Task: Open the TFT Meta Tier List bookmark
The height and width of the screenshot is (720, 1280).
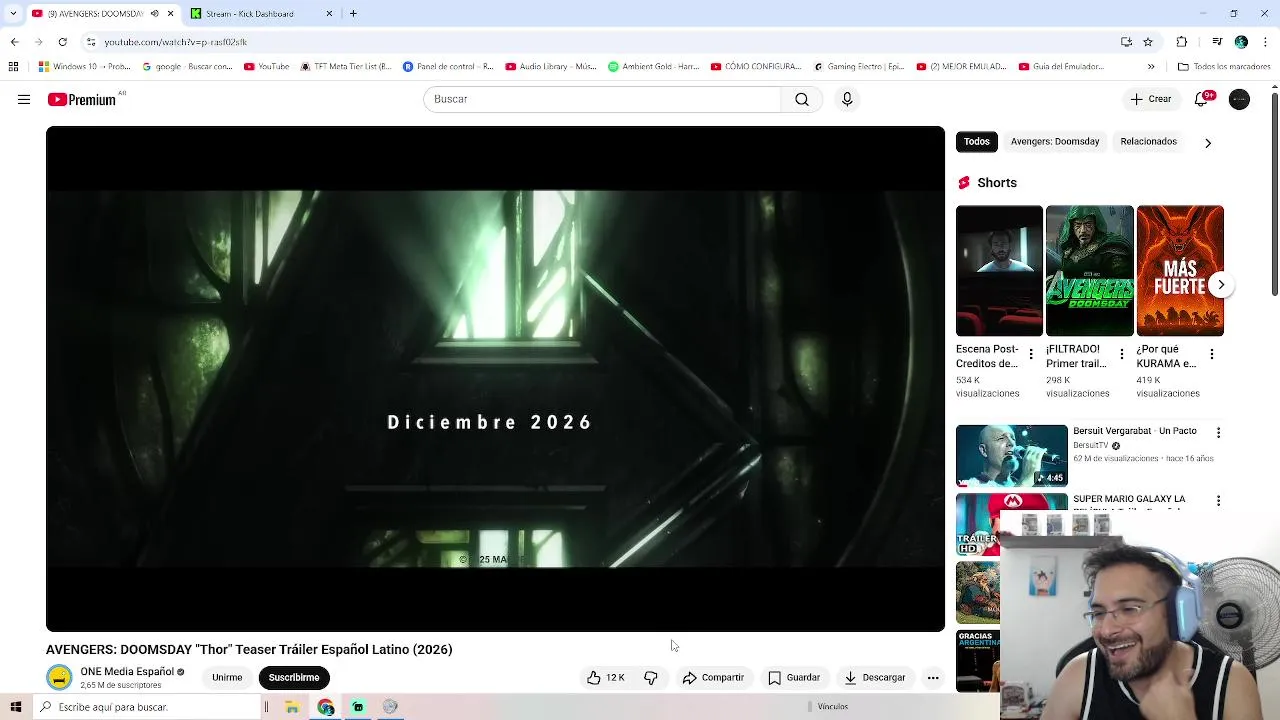Action: point(346,67)
